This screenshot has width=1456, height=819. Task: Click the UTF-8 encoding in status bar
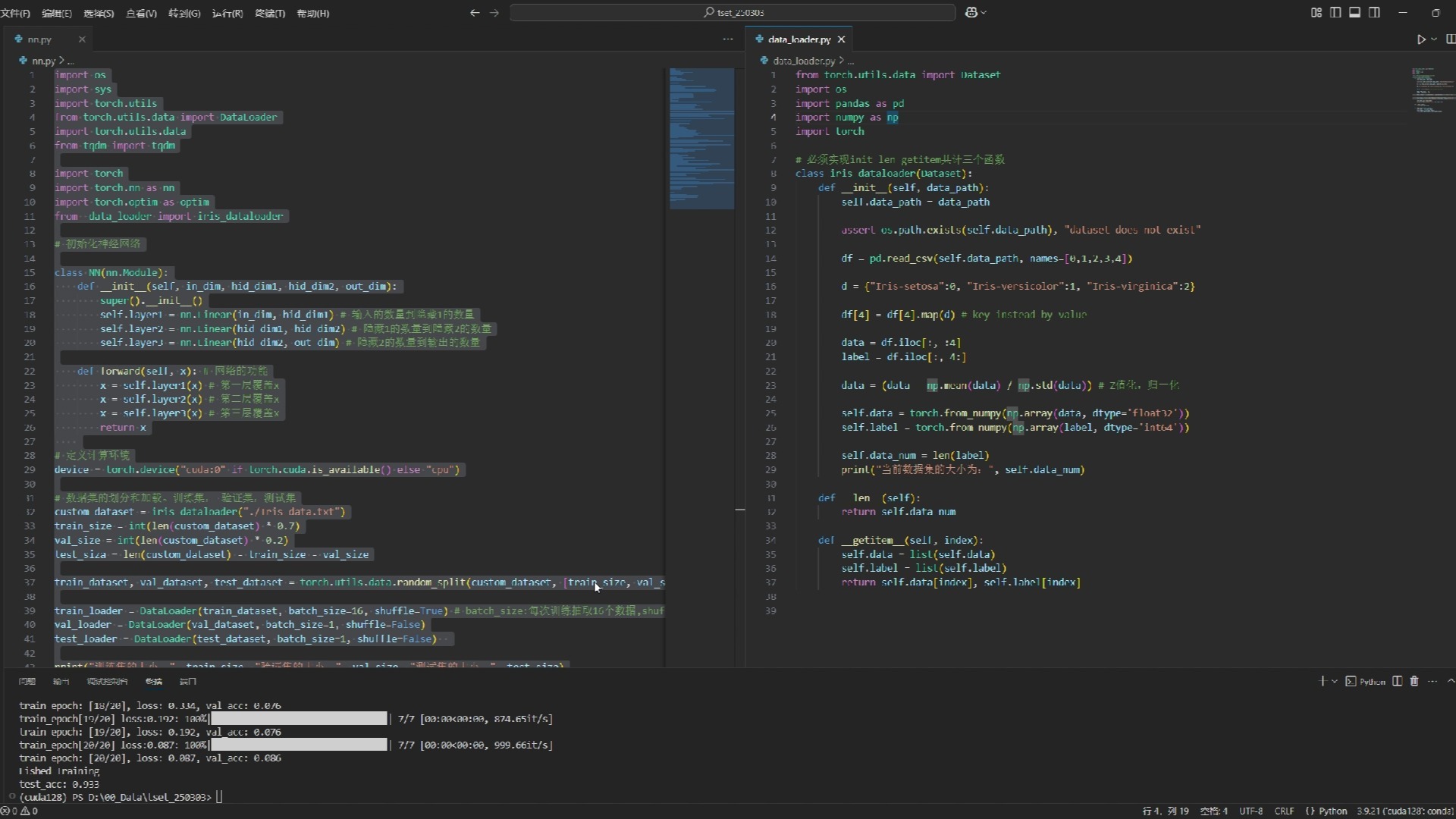pyautogui.click(x=1251, y=811)
